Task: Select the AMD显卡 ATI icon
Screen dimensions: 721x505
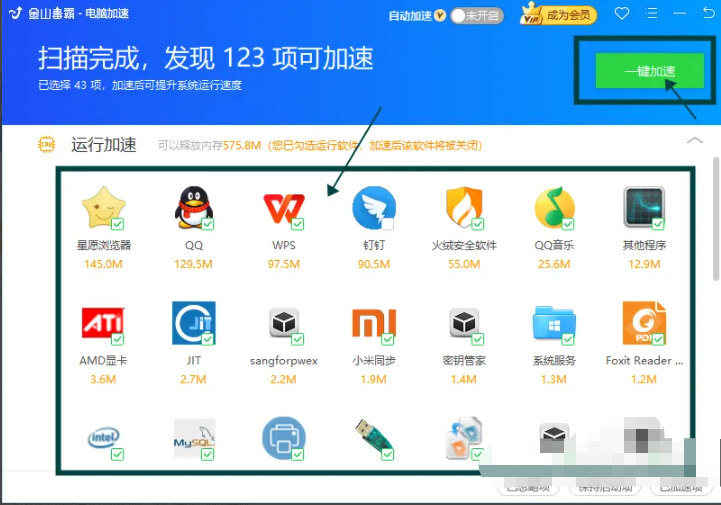Action: click(103, 323)
